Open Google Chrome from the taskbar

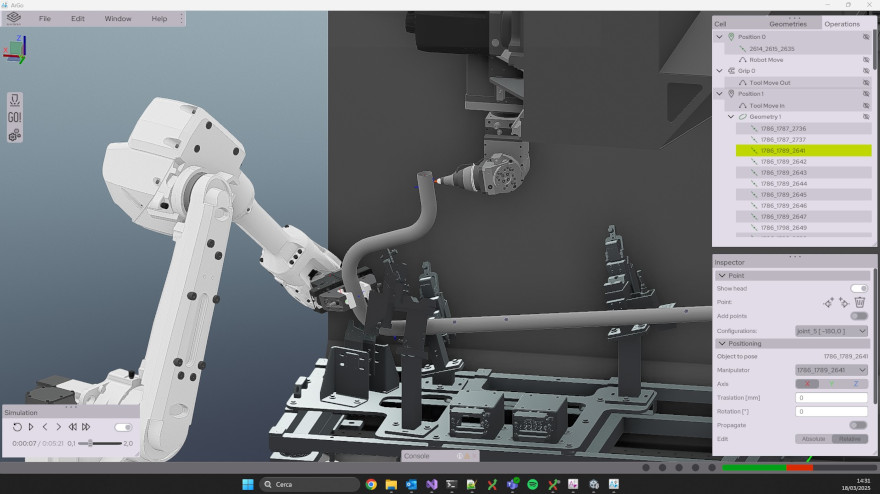371,484
